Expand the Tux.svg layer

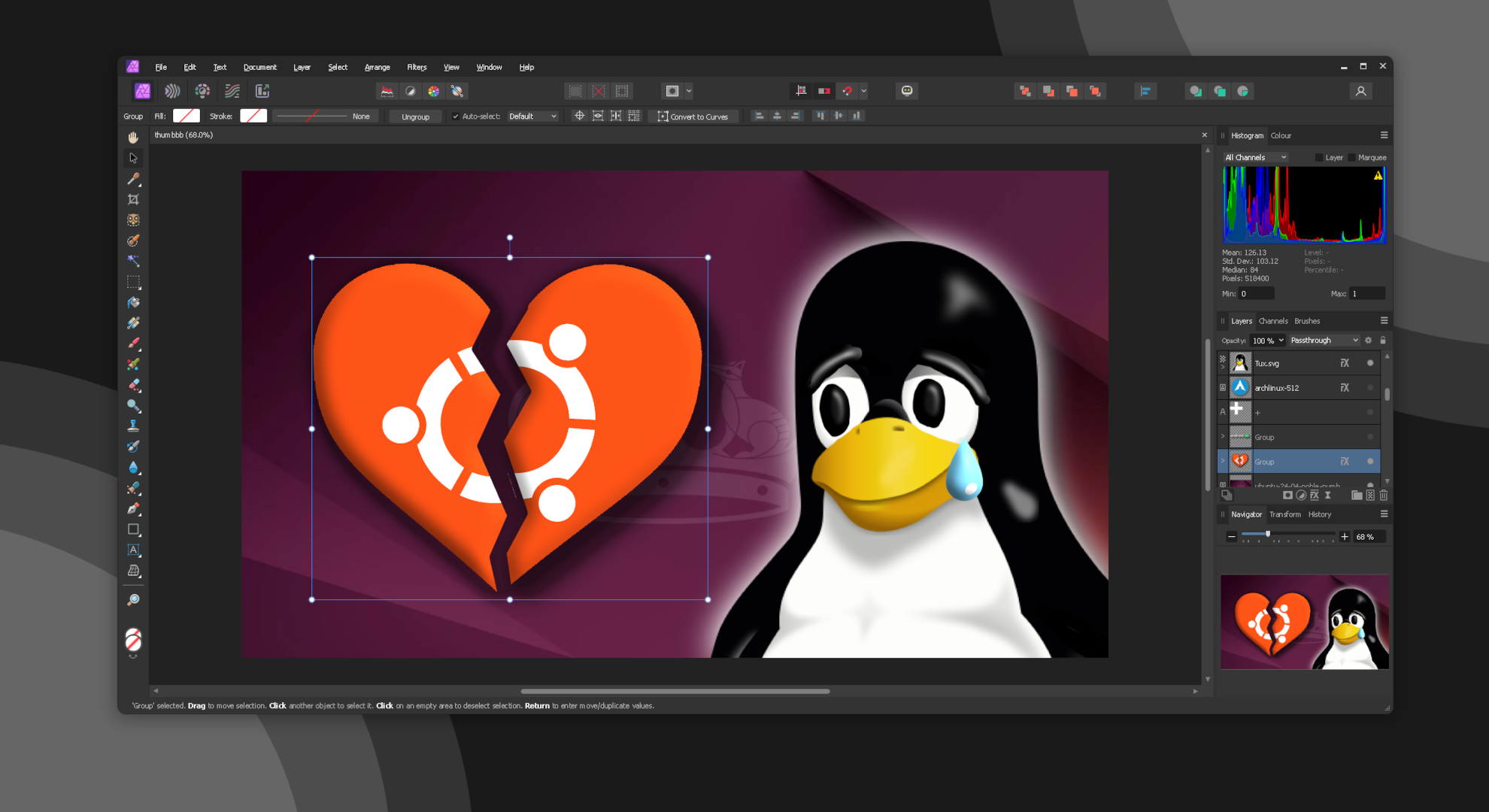tap(1223, 368)
